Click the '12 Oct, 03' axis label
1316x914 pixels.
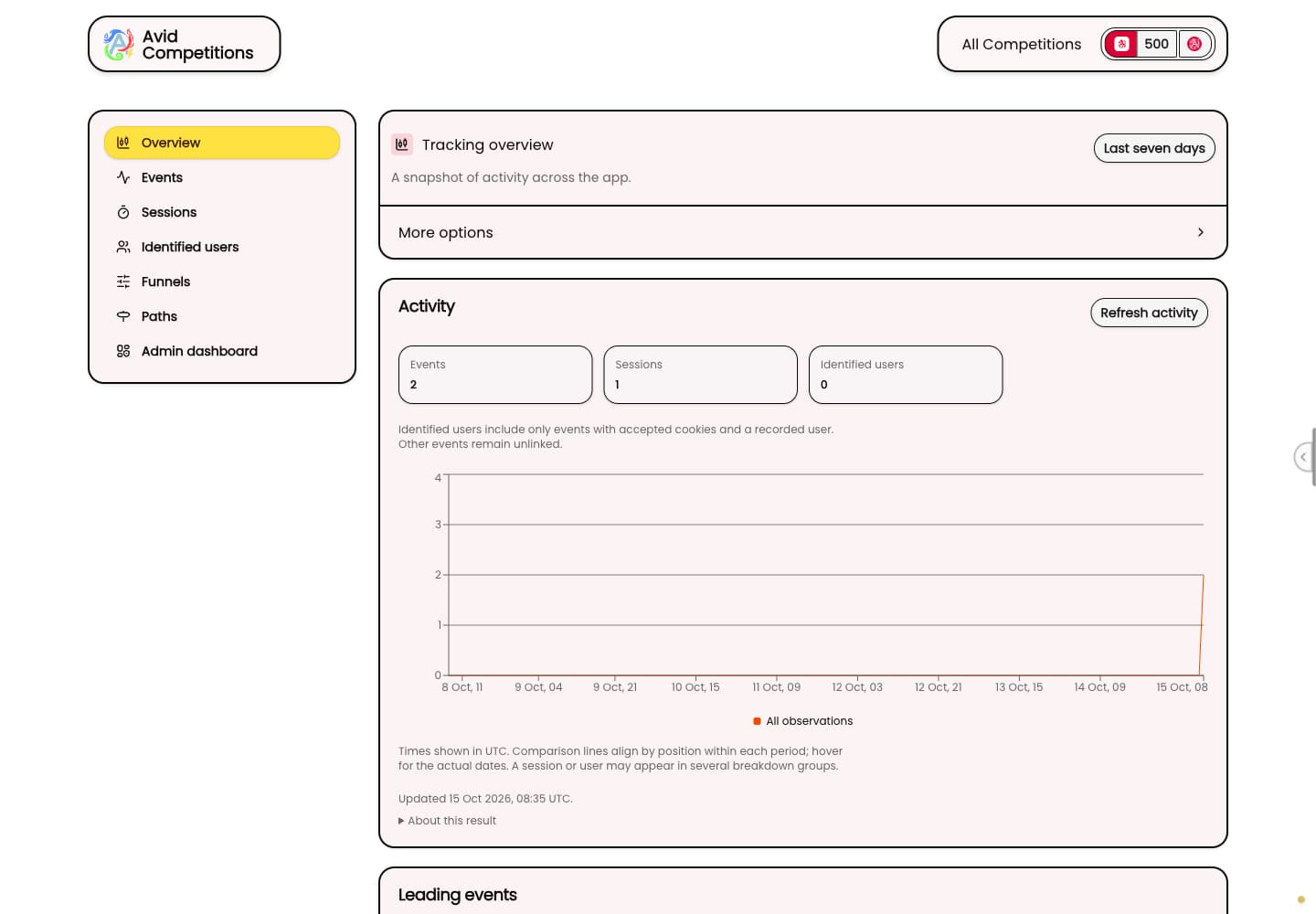(x=857, y=687)
